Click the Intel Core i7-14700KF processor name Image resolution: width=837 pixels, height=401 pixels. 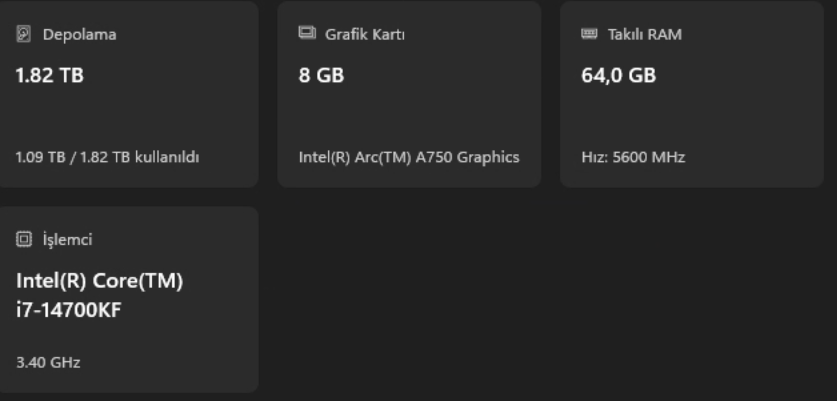pyautogui.click(x=100, y=295)
